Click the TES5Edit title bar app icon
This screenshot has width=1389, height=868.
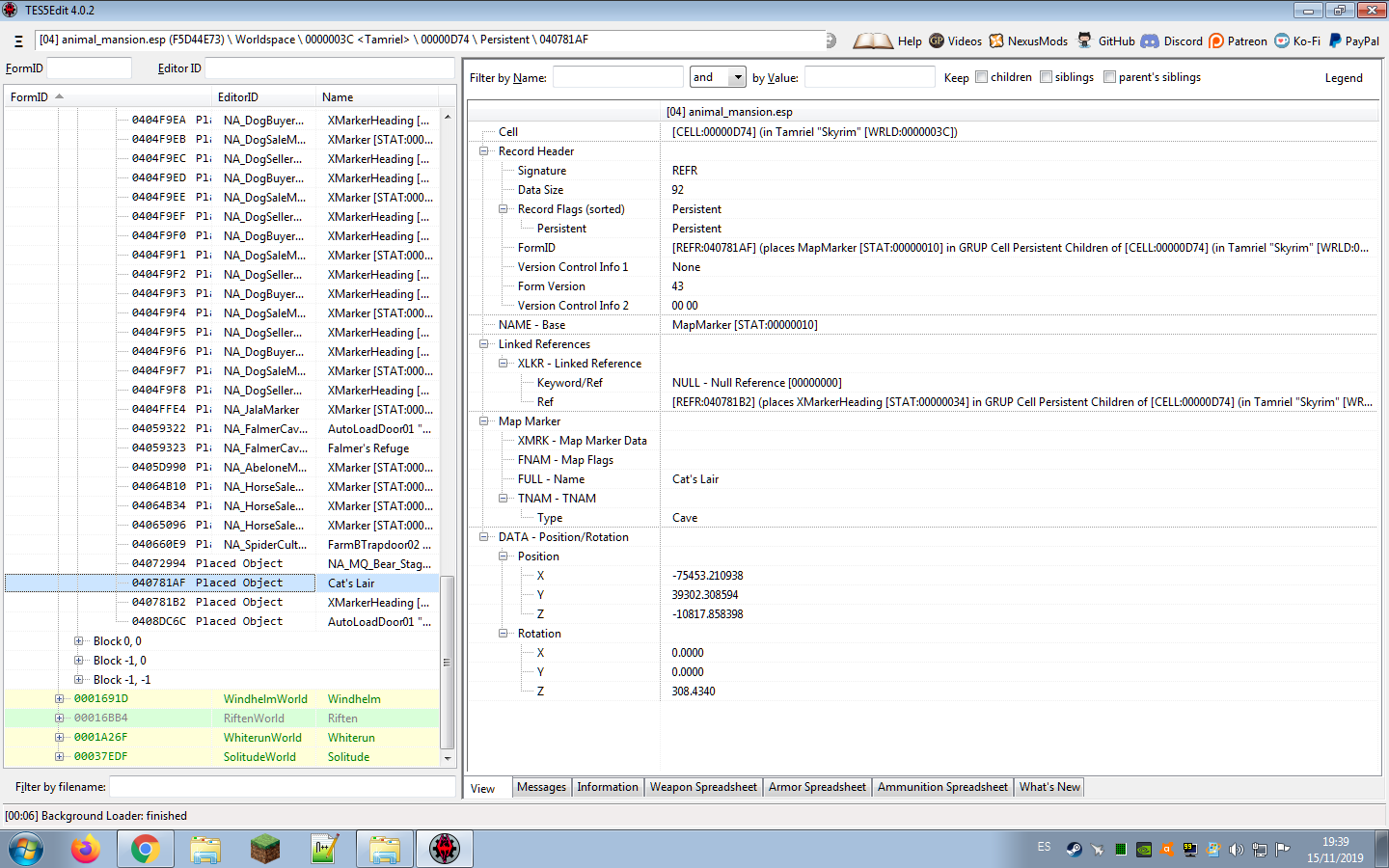point(11,11)
